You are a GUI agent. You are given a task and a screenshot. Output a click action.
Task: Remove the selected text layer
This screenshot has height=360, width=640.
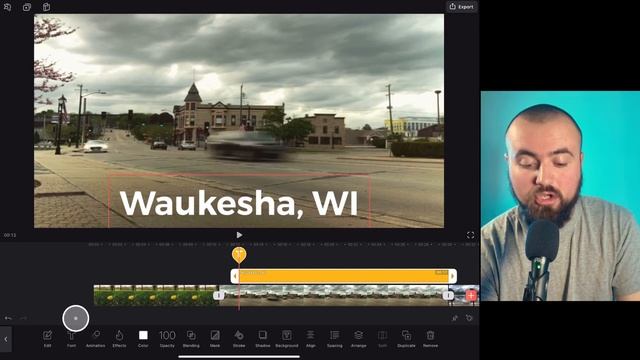(x=430, y=339)
